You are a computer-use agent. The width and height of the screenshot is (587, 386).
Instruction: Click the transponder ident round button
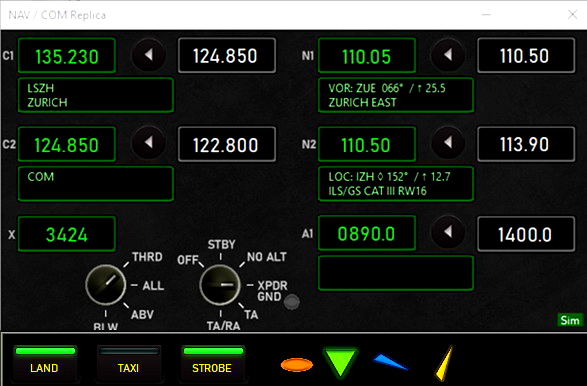[x=292, y=302]
